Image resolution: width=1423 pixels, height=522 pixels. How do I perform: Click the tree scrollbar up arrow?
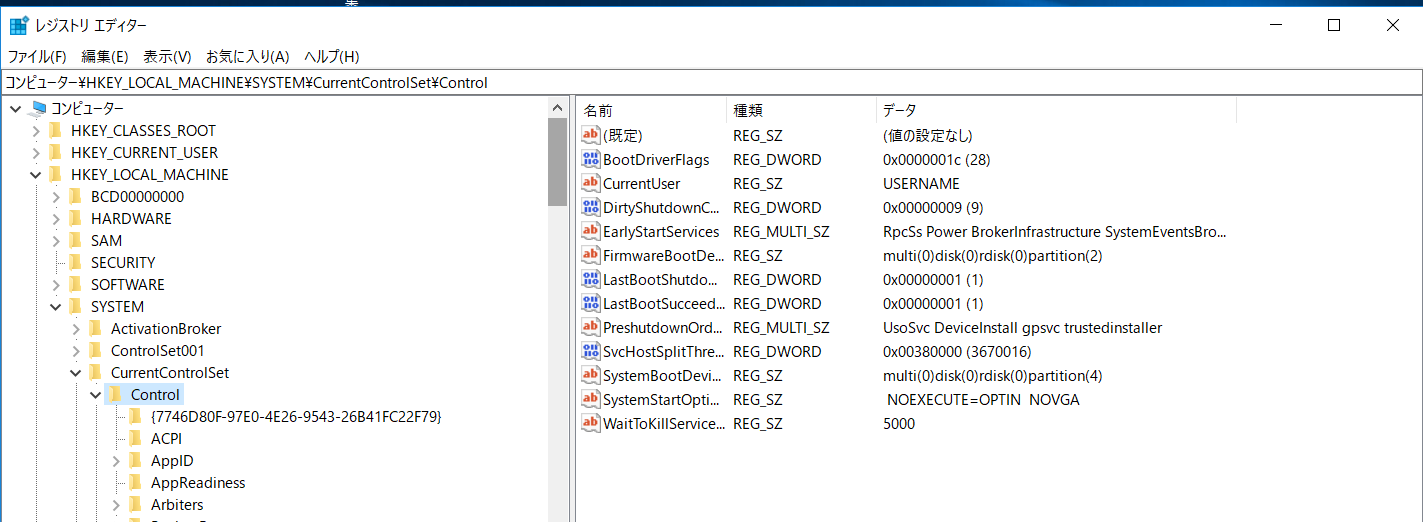(x=557, y=107)
